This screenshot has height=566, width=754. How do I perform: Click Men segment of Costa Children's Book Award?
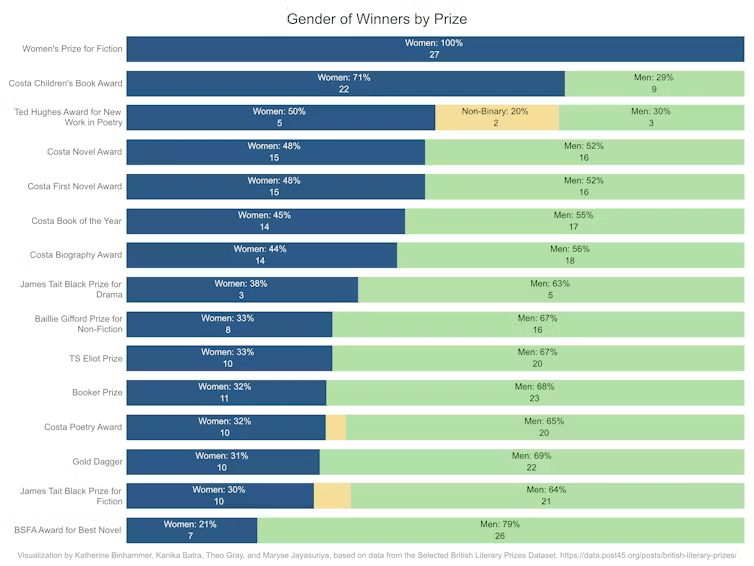pyautogui.click(x=654, y=83)
